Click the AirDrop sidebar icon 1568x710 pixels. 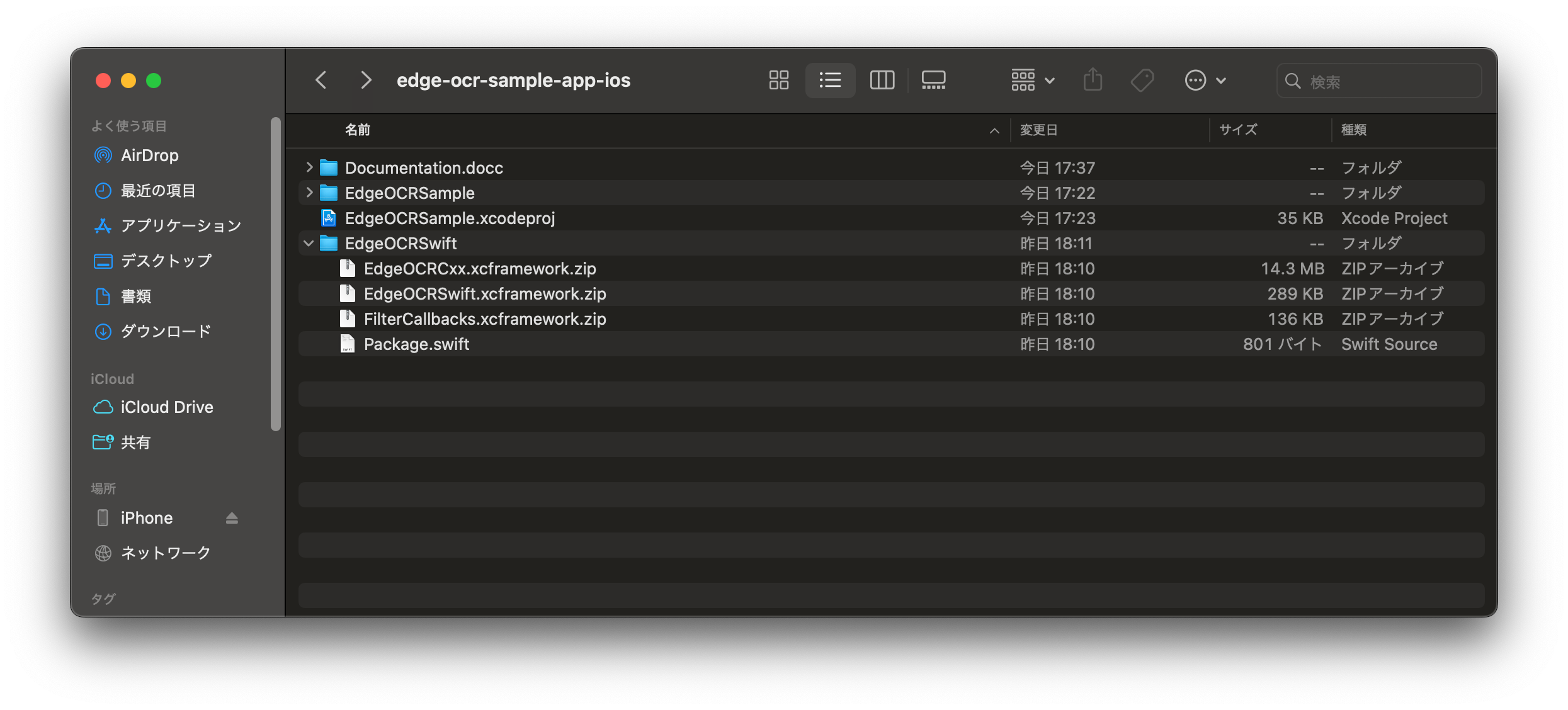(x=103, y=155)
